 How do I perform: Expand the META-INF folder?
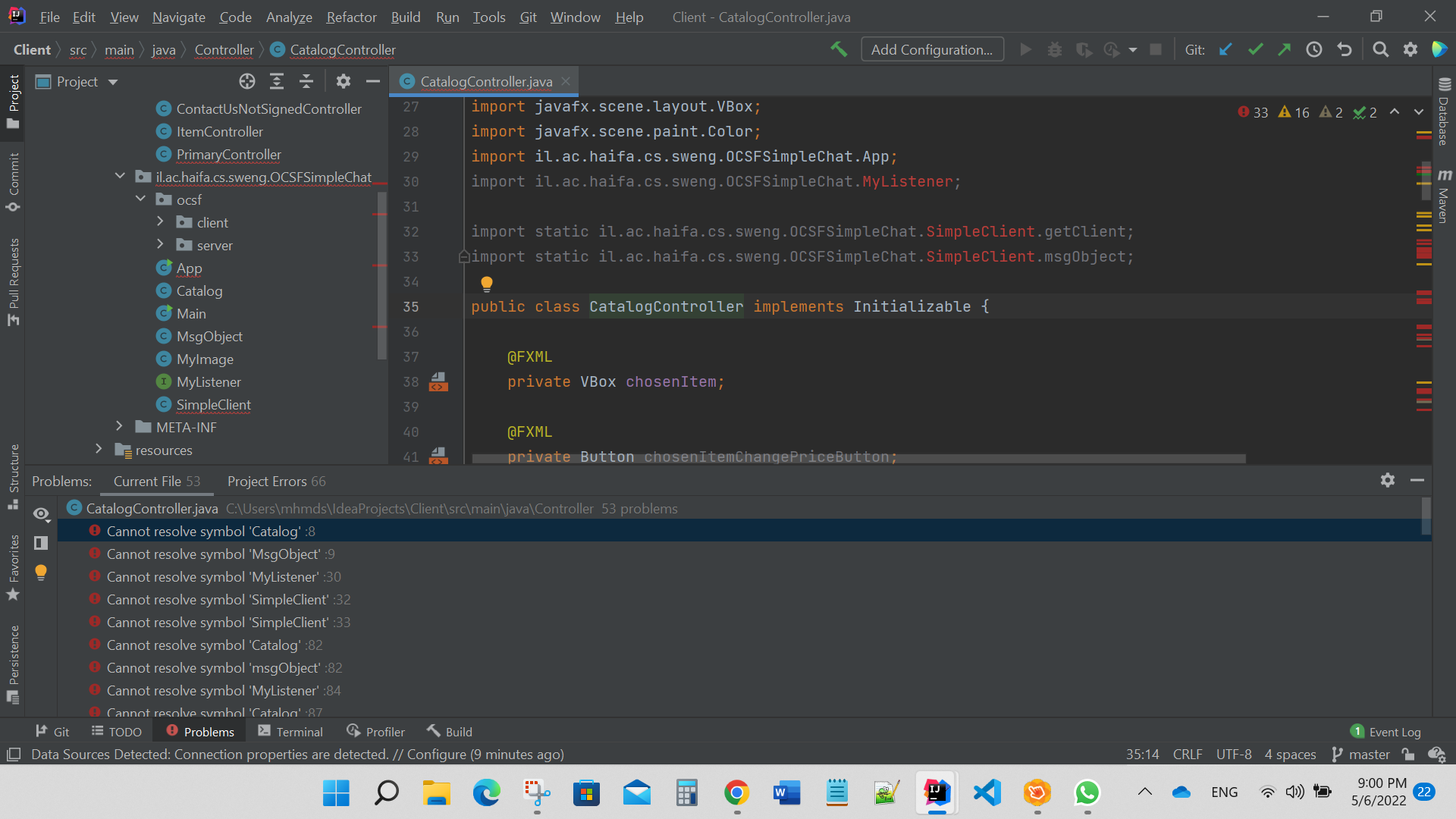[119, 426]
